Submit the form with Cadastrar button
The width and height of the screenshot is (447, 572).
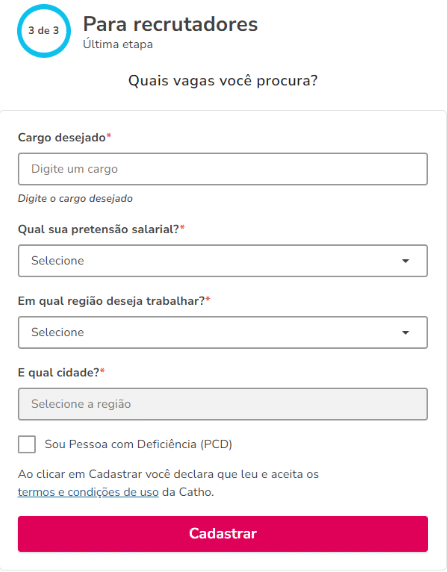pyautogui.click(x=223, y=534)
